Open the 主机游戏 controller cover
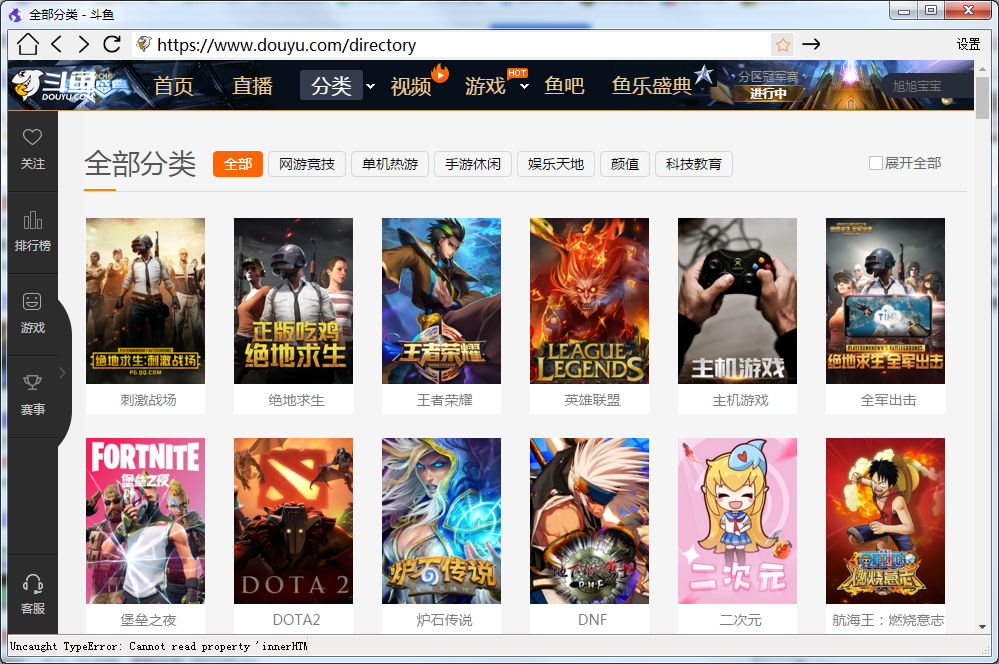The width and height of the screenshot is (999, 664). [x=737, y=301]
